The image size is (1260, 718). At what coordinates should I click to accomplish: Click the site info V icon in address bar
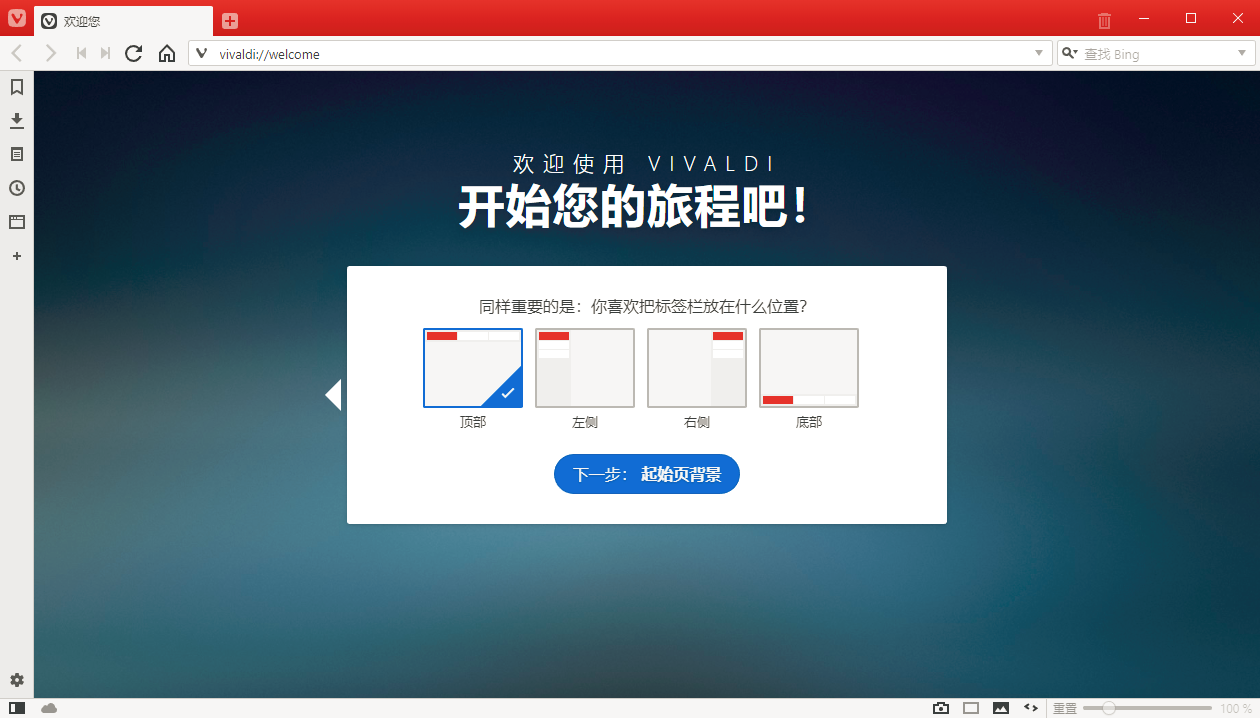click(202, 53)
